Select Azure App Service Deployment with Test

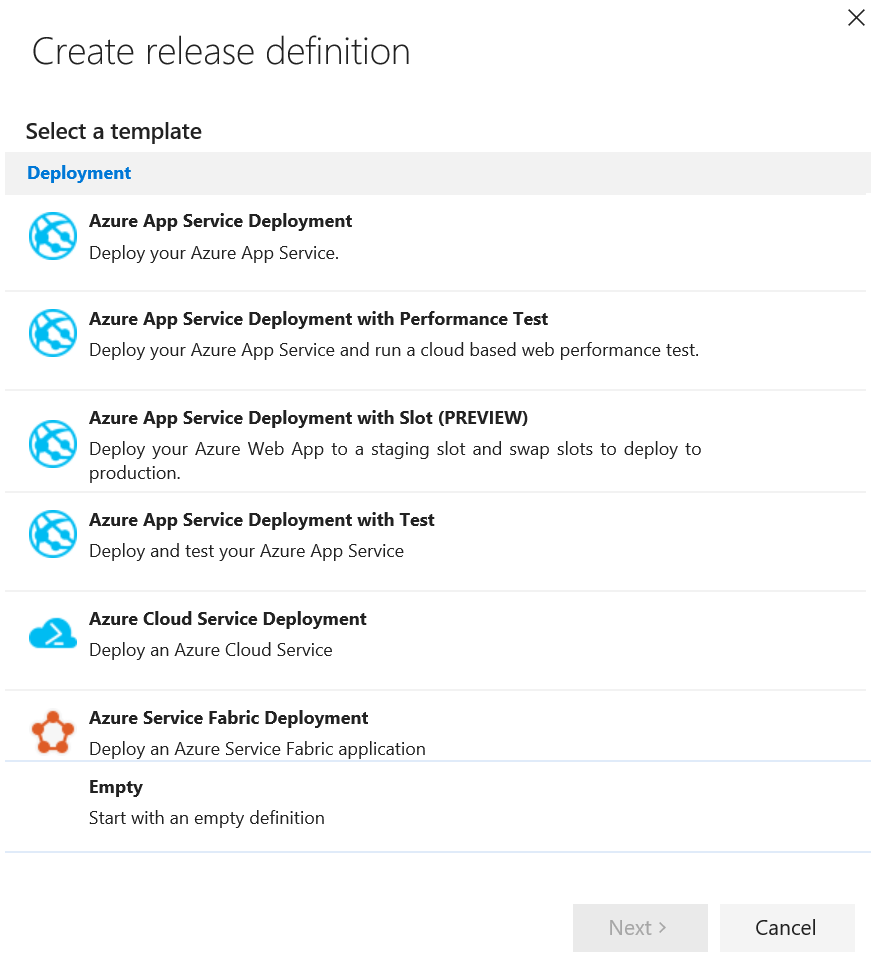[262, 520]
